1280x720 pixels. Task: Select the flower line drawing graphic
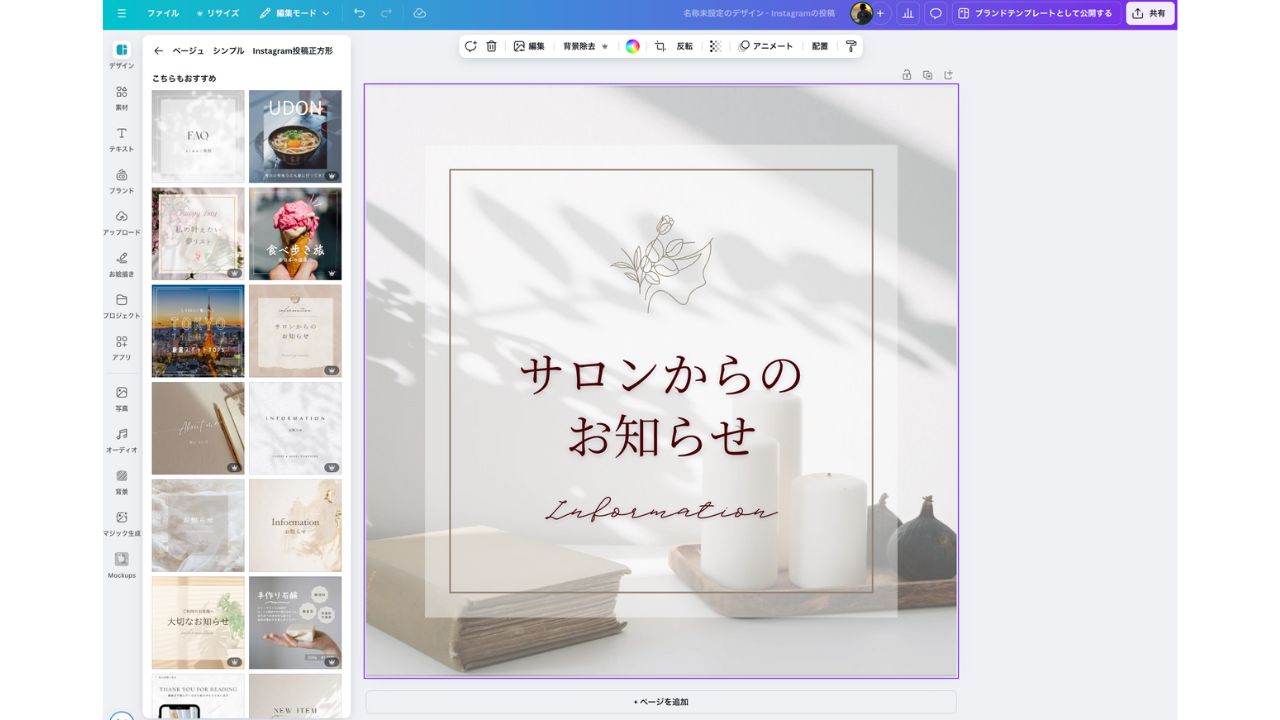pyautogui.click(x=661, y=263)
